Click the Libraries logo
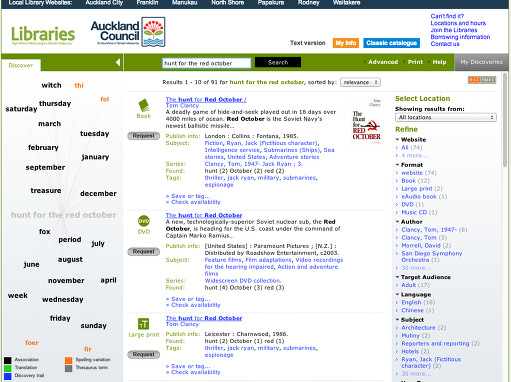Screen dimensions: 511x382 (x=43, y=35)
